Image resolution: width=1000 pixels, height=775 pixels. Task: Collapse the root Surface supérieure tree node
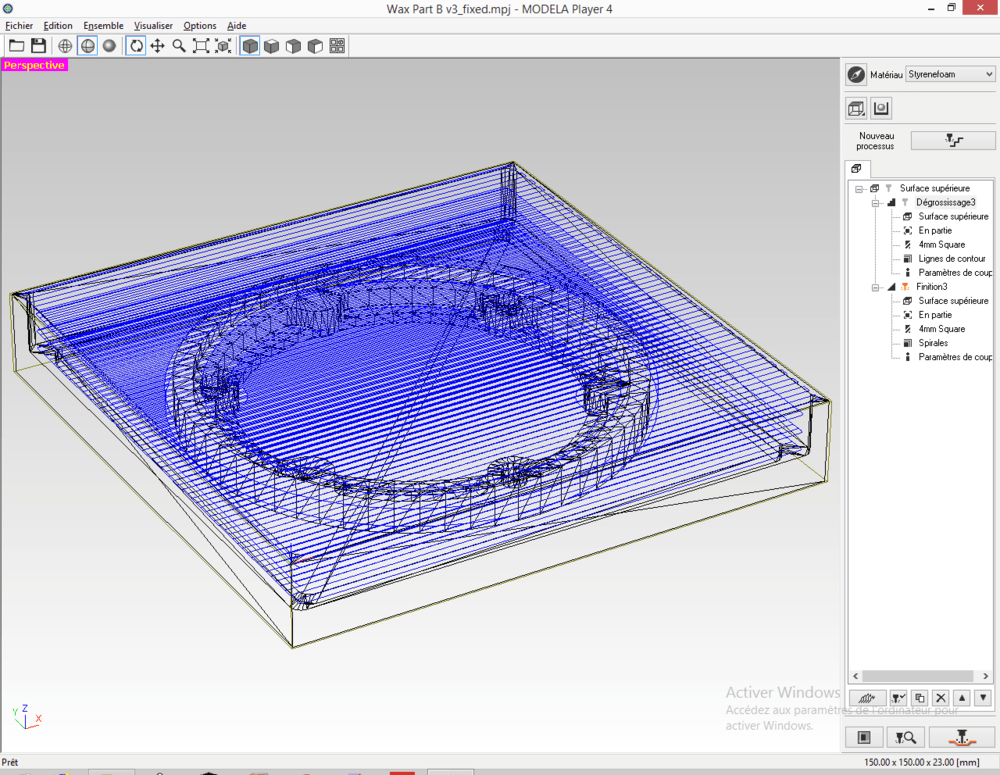pyautogui.click(x=859, y=189)
